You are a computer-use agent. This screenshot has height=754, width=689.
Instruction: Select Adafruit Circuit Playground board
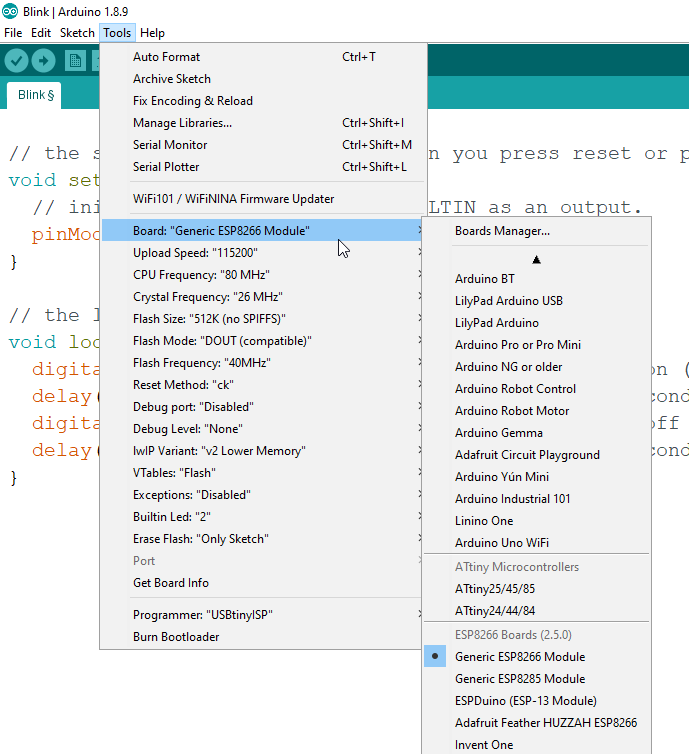click(537, 455)
